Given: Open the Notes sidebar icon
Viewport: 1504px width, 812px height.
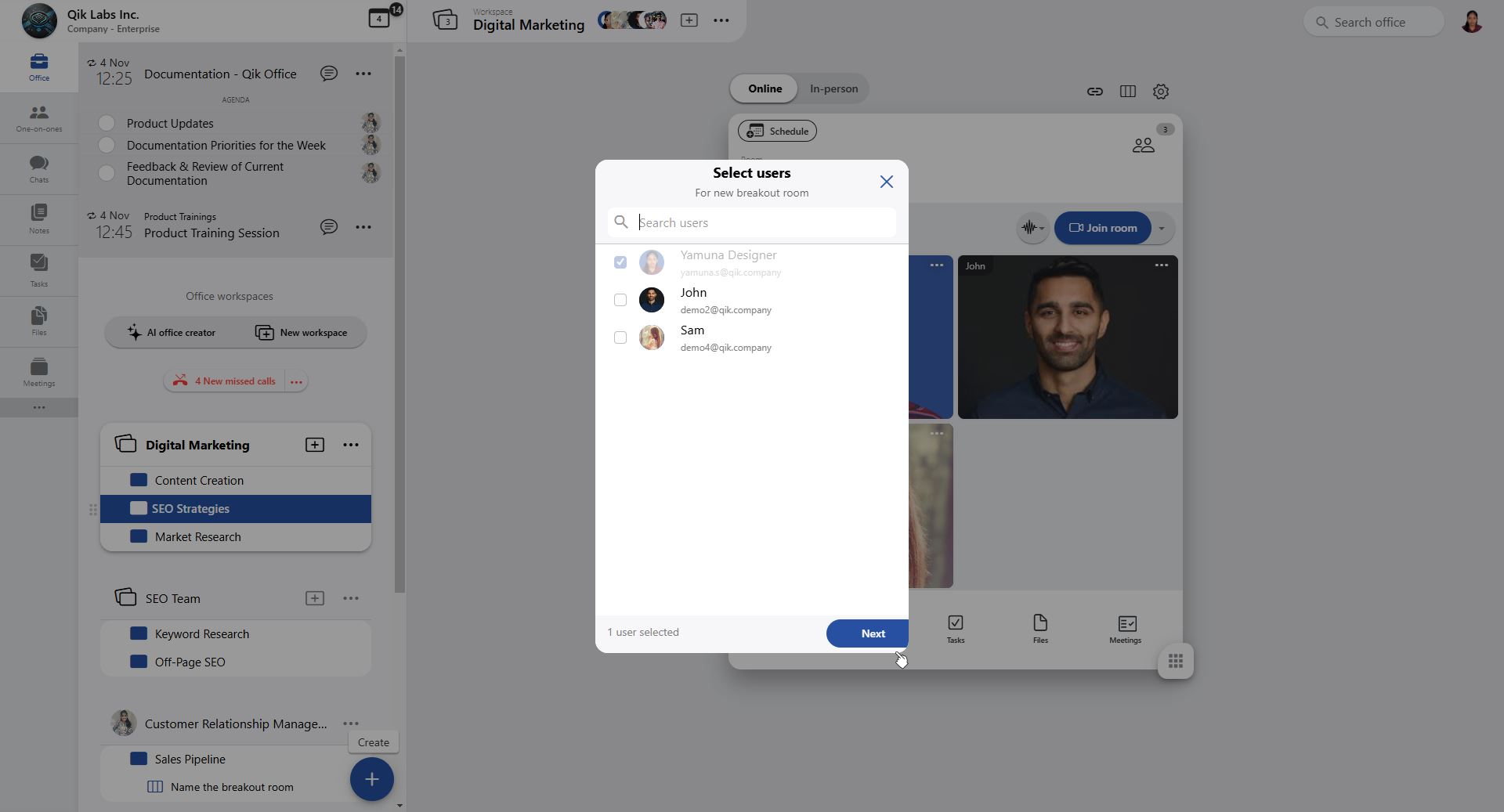Looking at the screenshot, I should pyautogui.click(x=38, y=219).
